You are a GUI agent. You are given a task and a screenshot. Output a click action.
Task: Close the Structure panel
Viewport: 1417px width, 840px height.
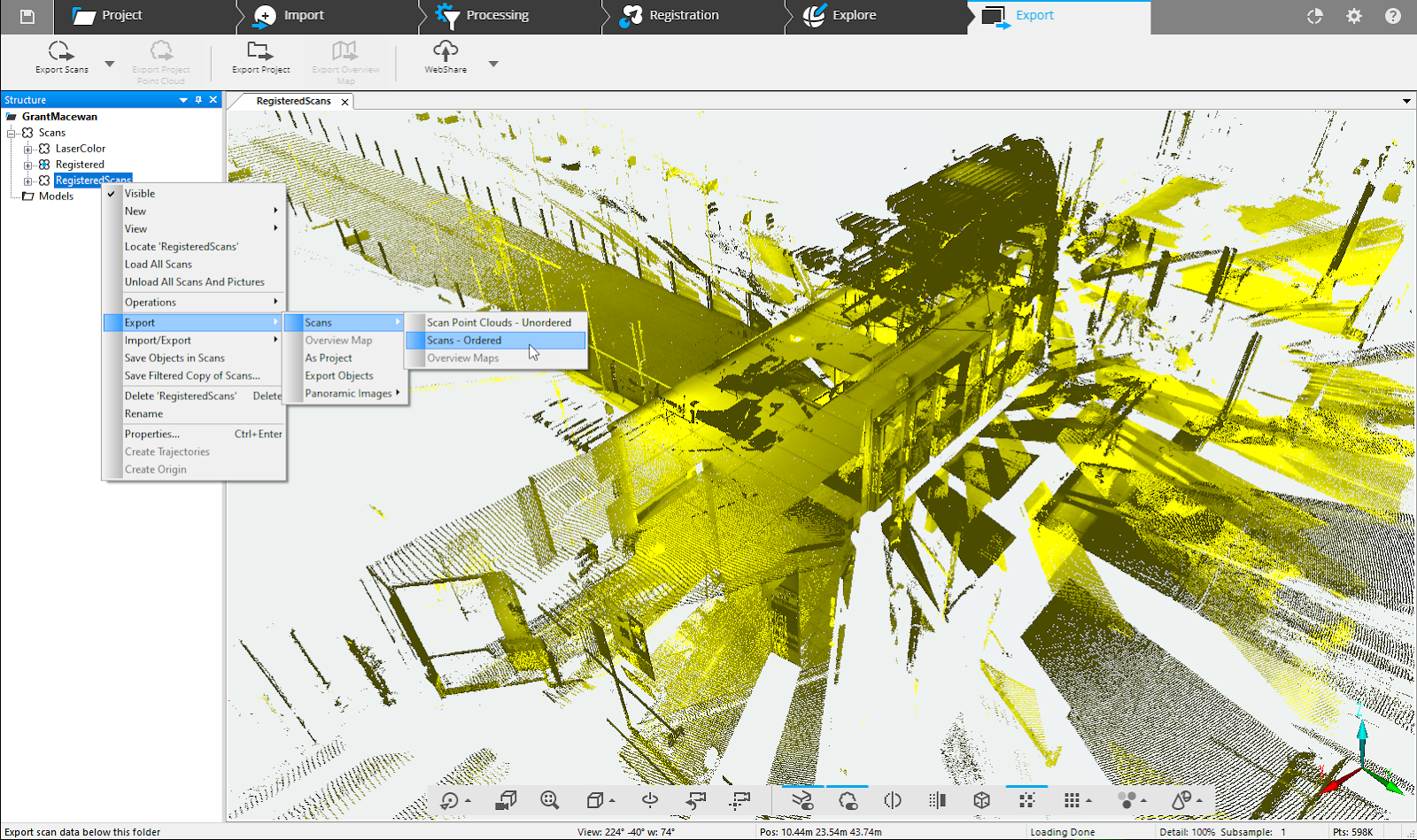213,100
